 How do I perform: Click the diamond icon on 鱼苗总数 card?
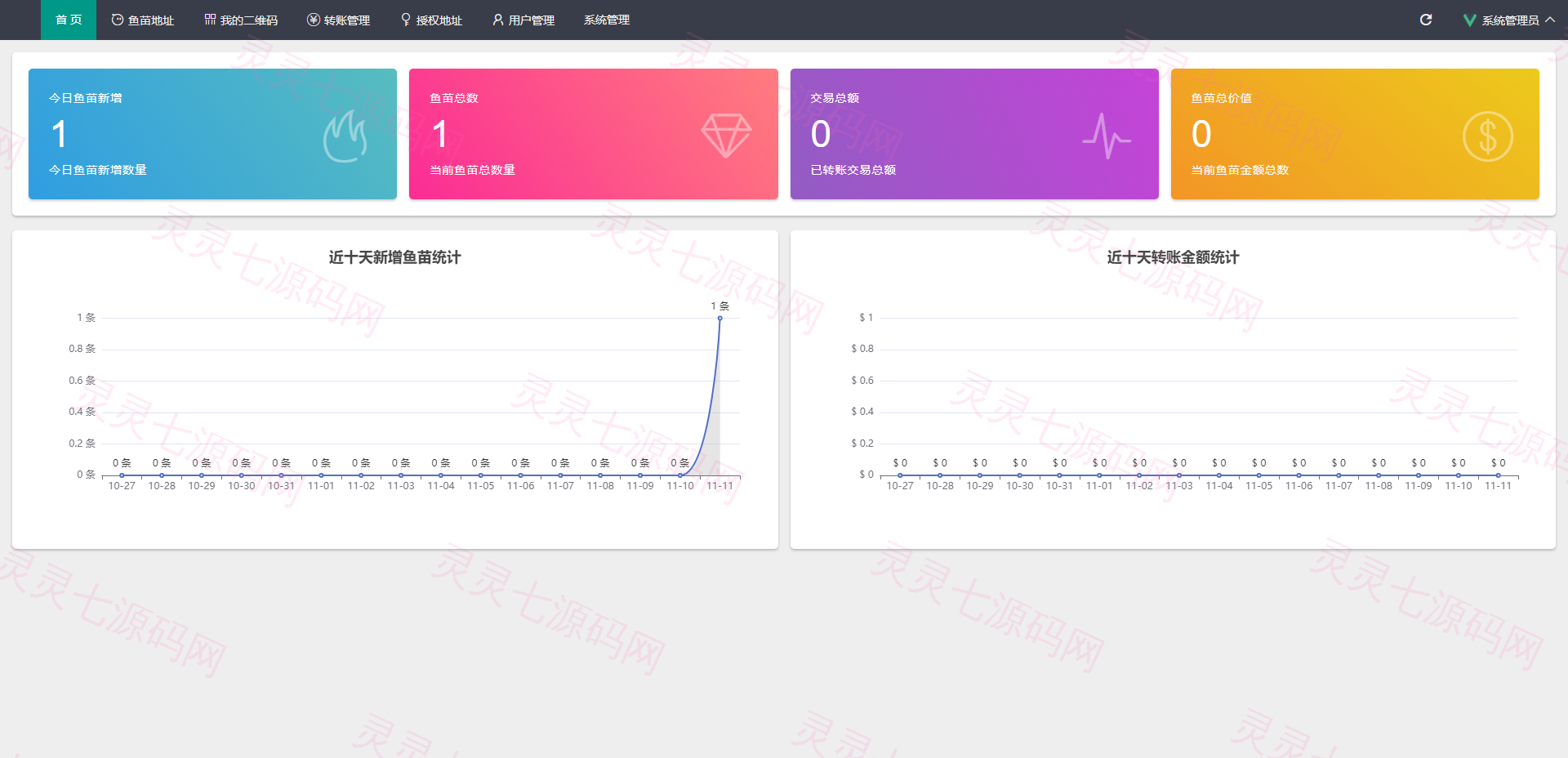tap(726, 136)
